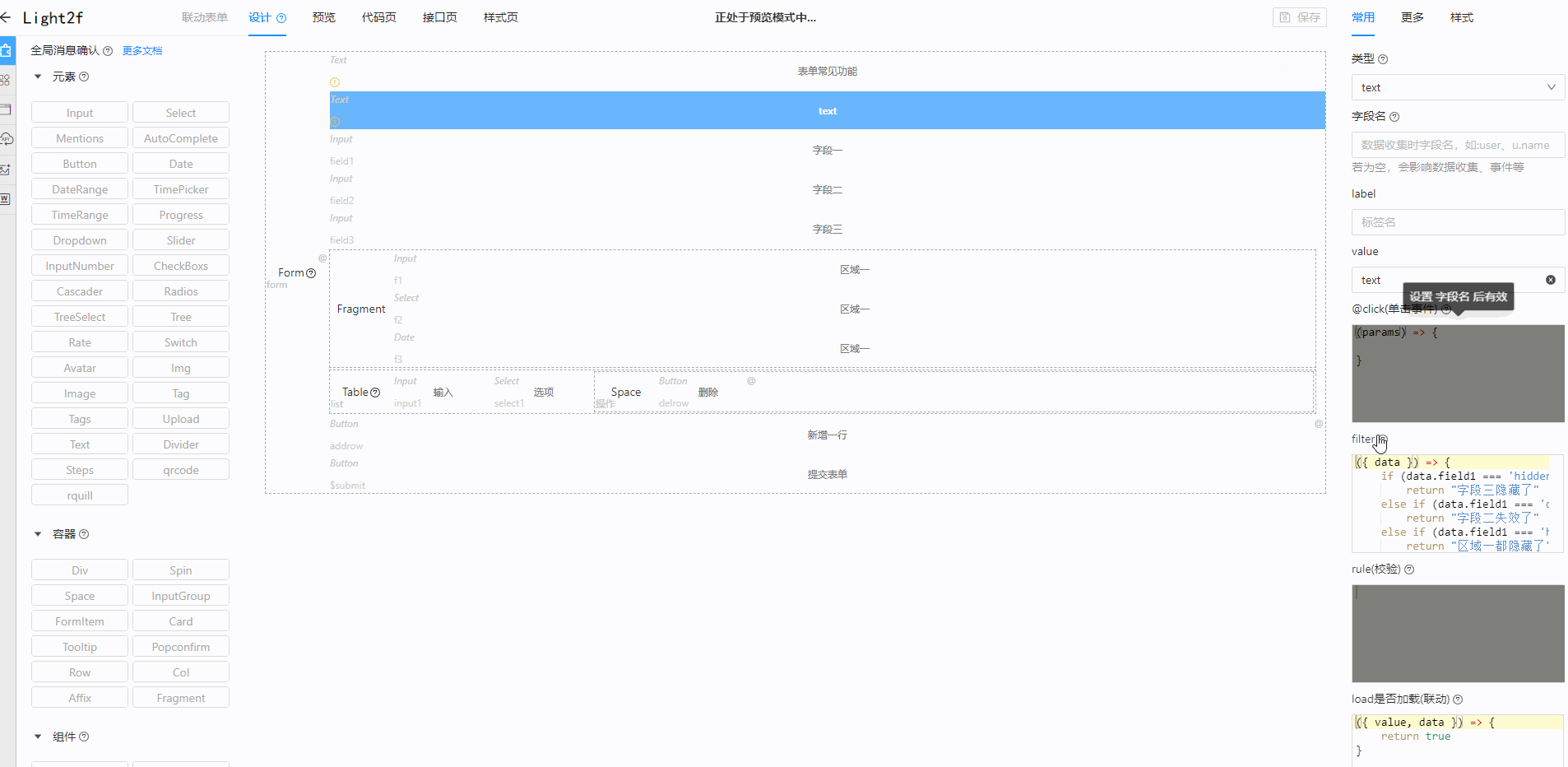Click help icon beside 元素 heading
Viewport: 1568px width, 767px height.
click(84, 77)
